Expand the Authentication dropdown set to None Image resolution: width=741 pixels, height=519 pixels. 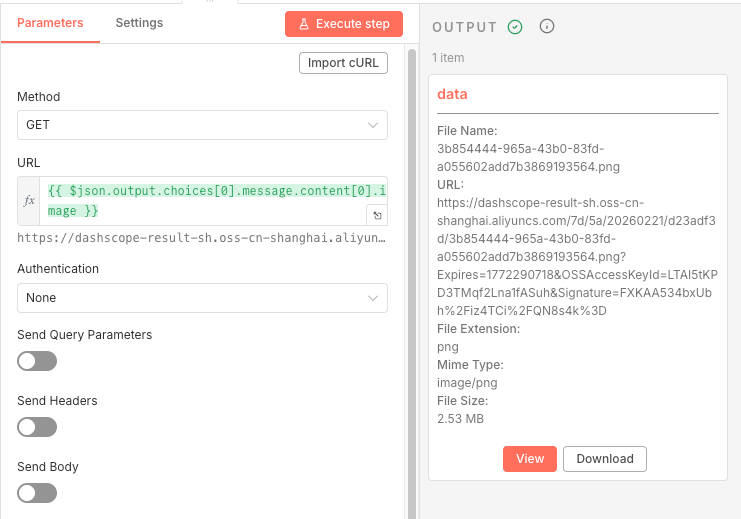[202, 298]
